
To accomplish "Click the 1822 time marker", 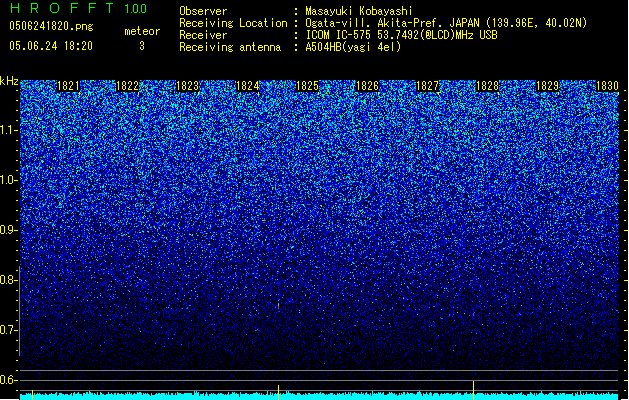I will (127, 86).
